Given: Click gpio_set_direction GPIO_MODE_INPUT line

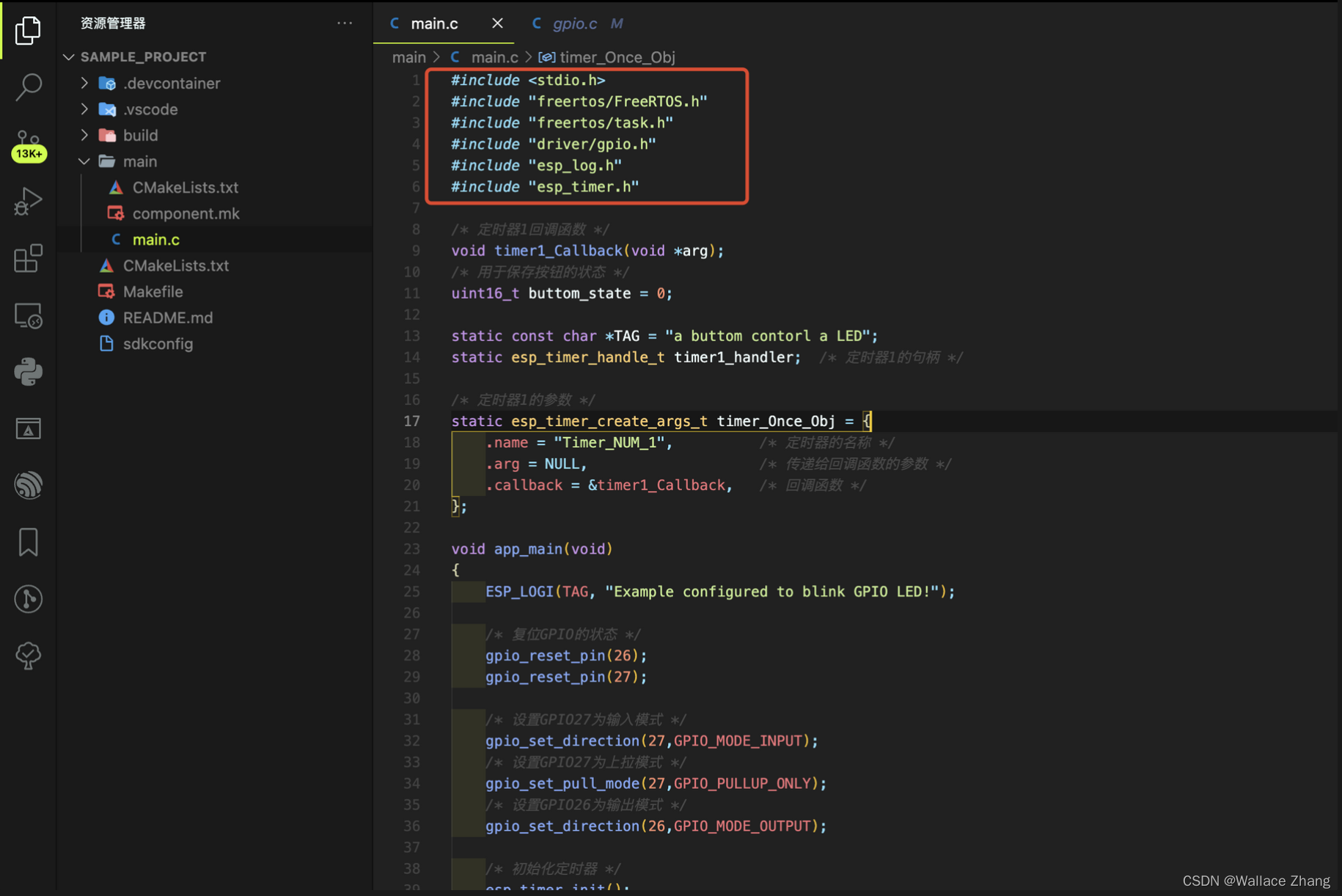Looking at the screenshot, I should coord(651,741).
